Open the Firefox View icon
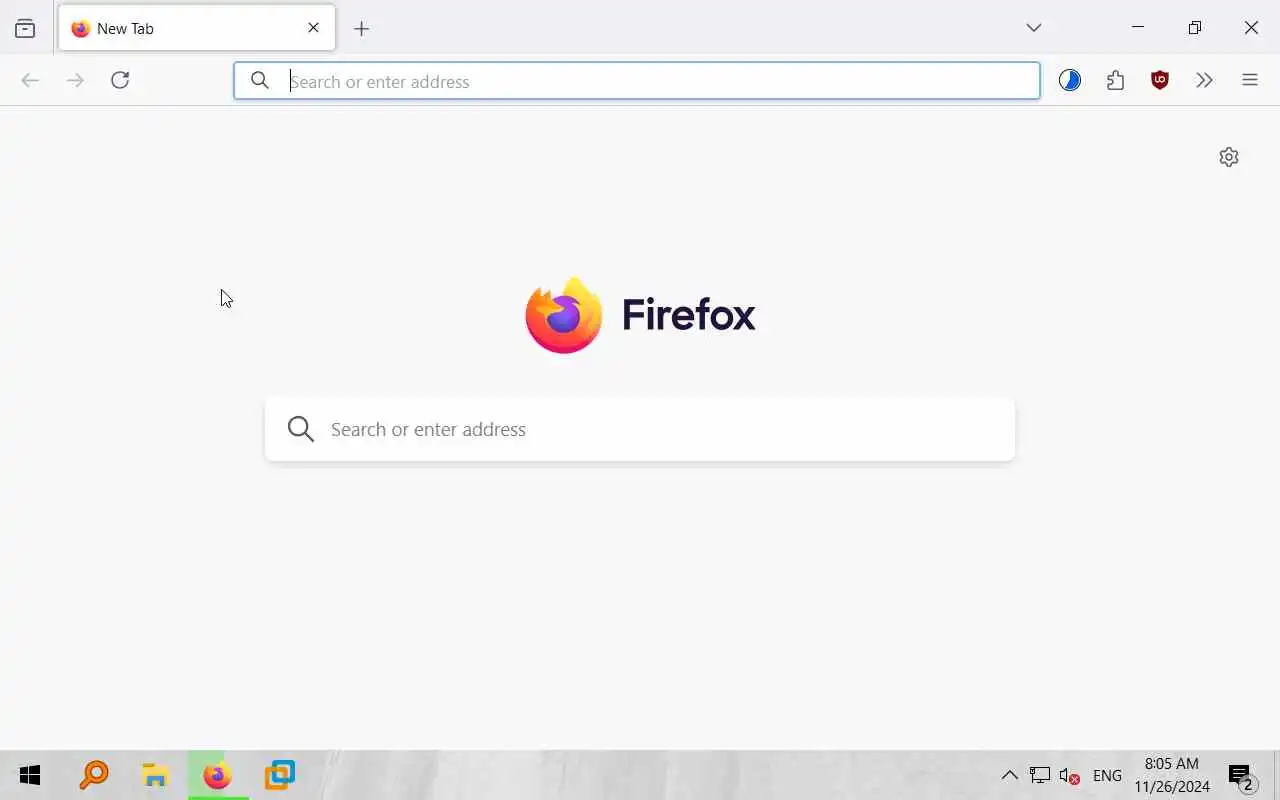This screenshot has height=800, width=1280. tap(25, 28)
